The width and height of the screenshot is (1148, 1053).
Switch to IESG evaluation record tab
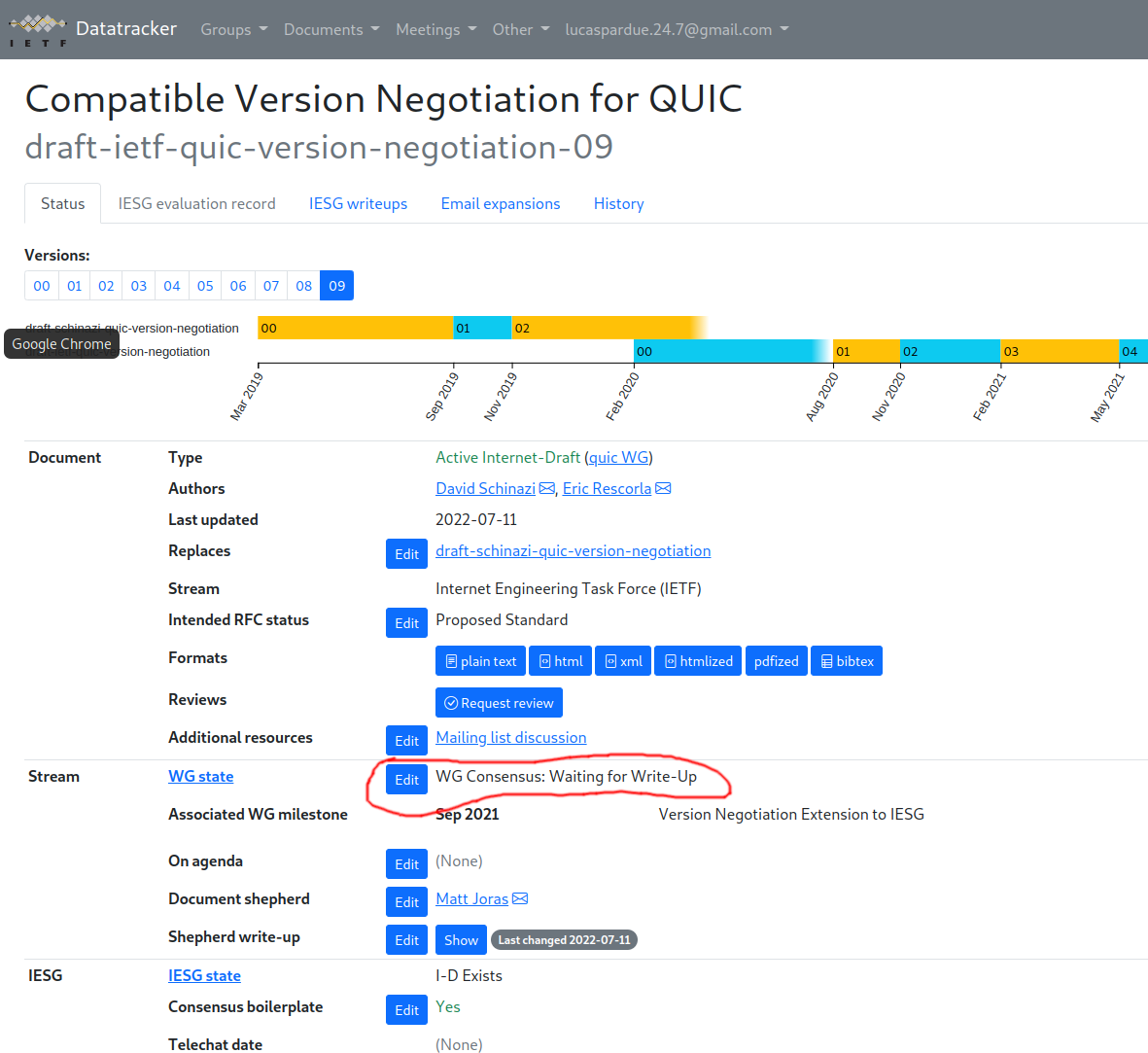click(197, 203)
